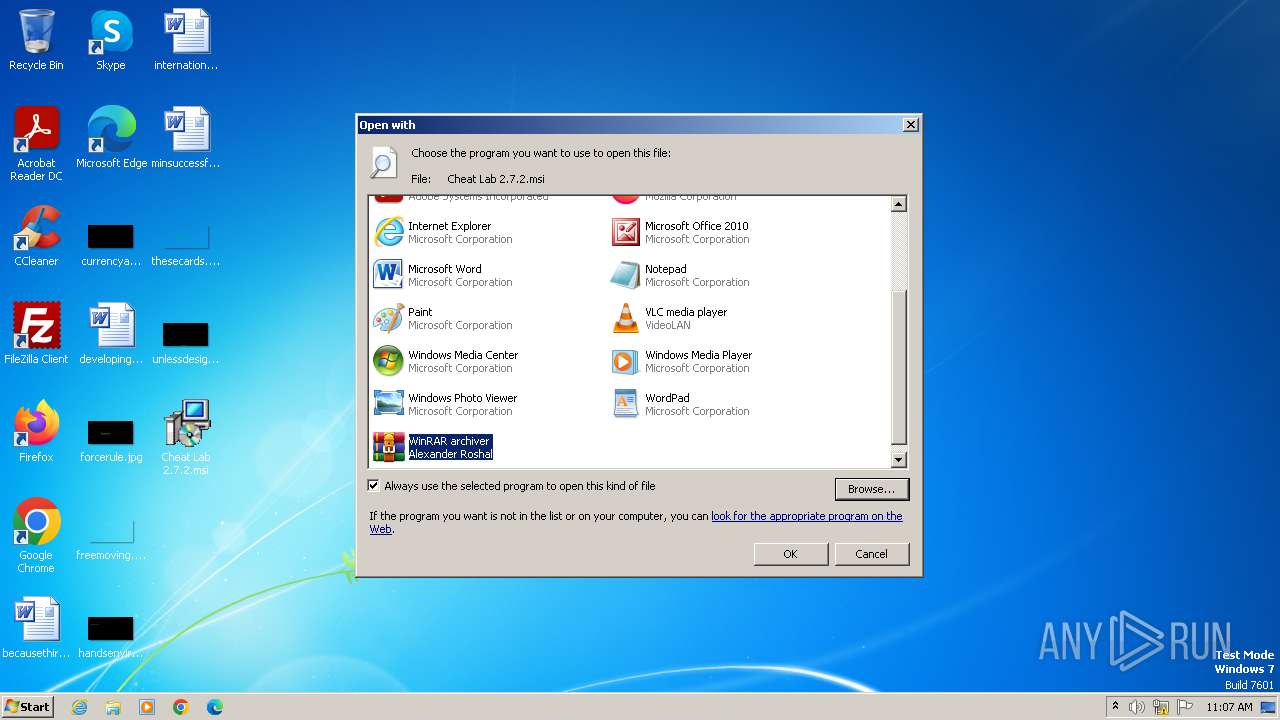Open the Start menu
1280x720 pixels.
(28, 707)
